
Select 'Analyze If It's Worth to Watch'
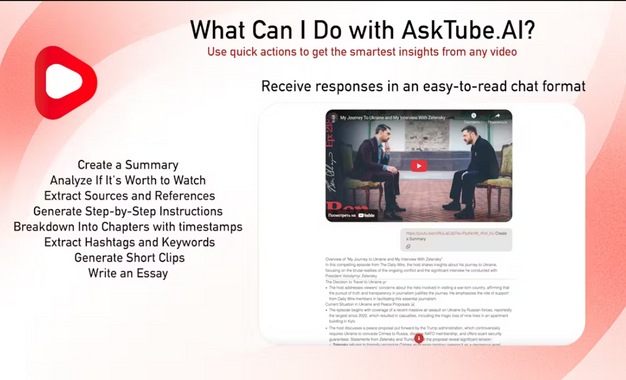[128, 180]
